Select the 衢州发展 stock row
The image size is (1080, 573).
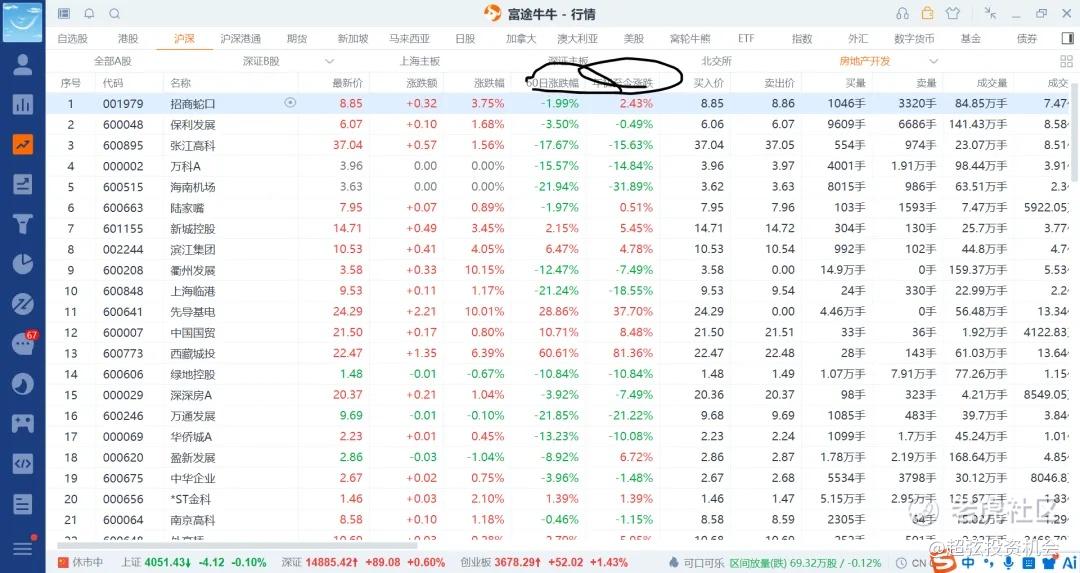point(558,270)
